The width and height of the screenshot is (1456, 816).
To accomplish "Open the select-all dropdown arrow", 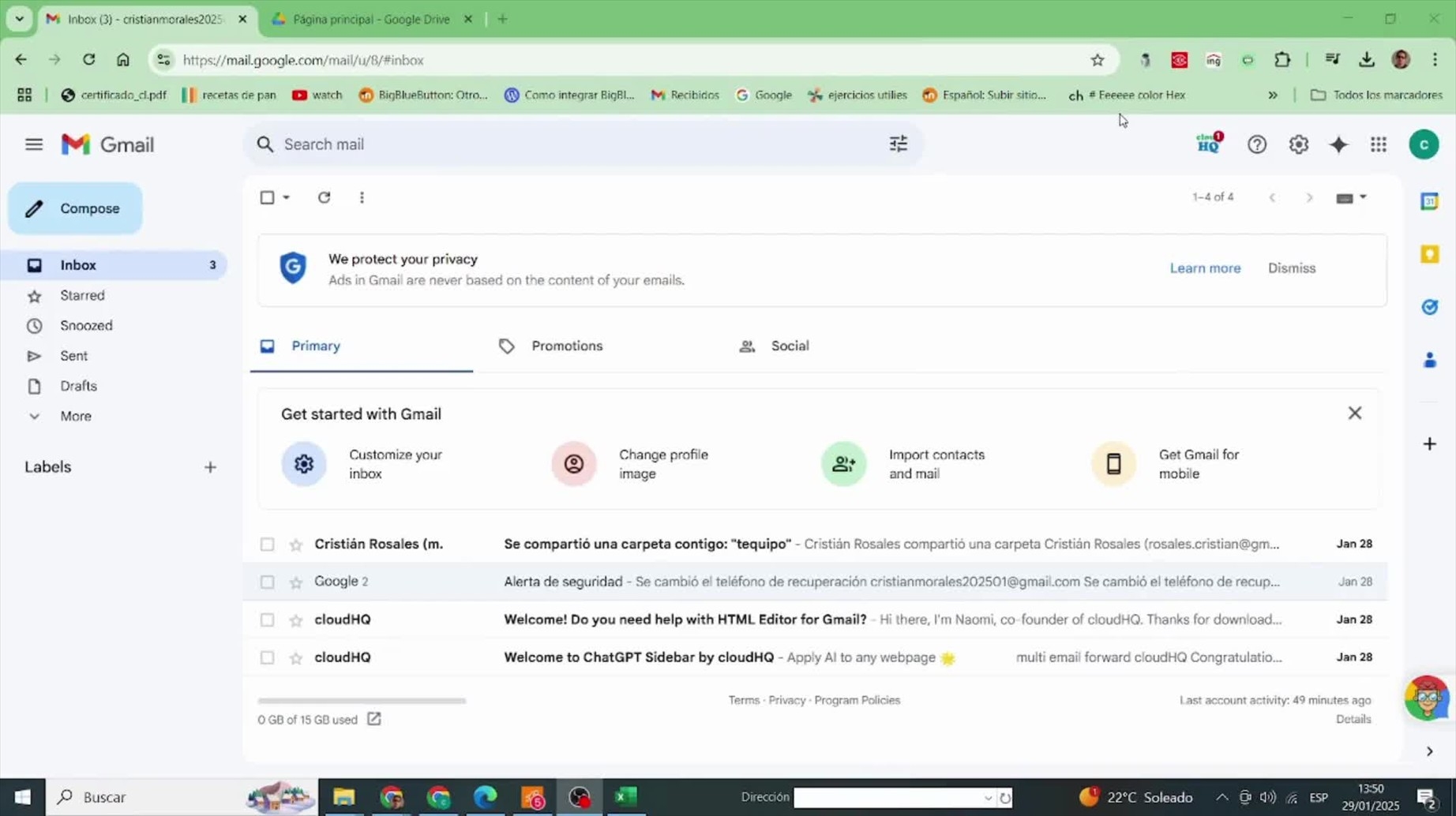I will point(287,197).
